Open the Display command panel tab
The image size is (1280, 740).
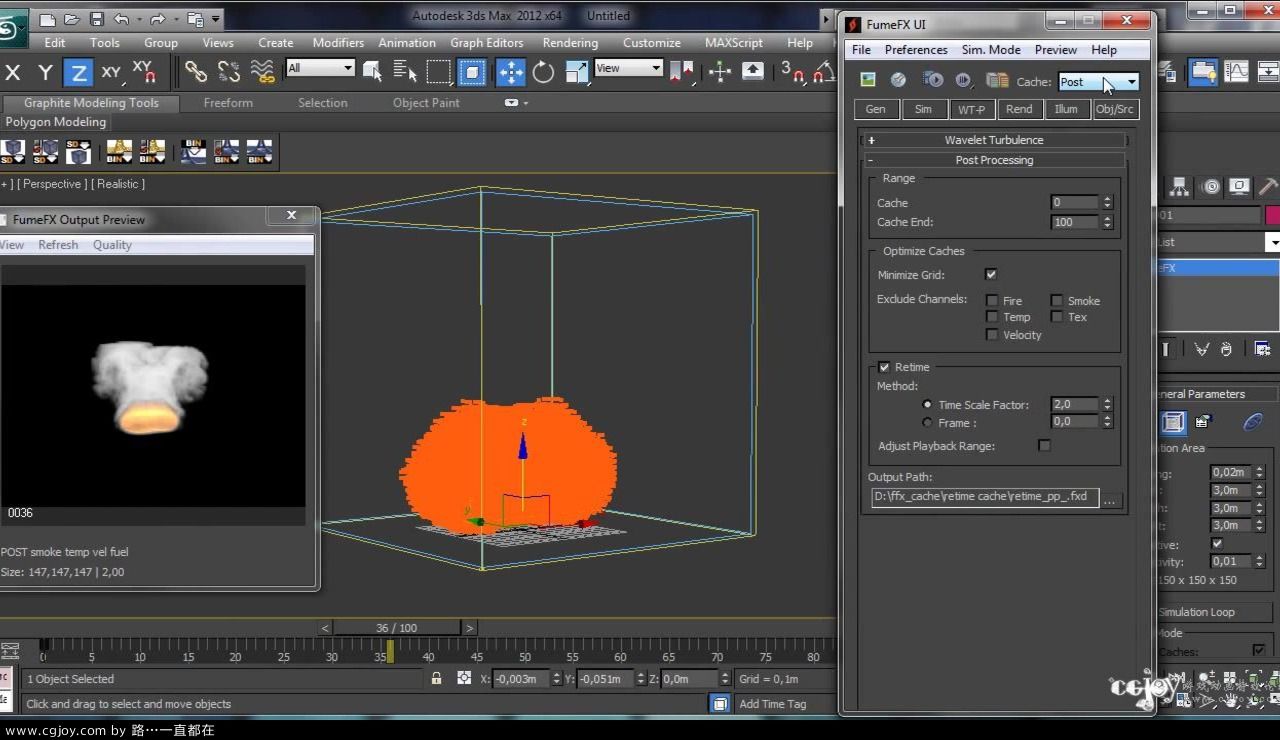pyautogui.click(x=1240, y=186)
